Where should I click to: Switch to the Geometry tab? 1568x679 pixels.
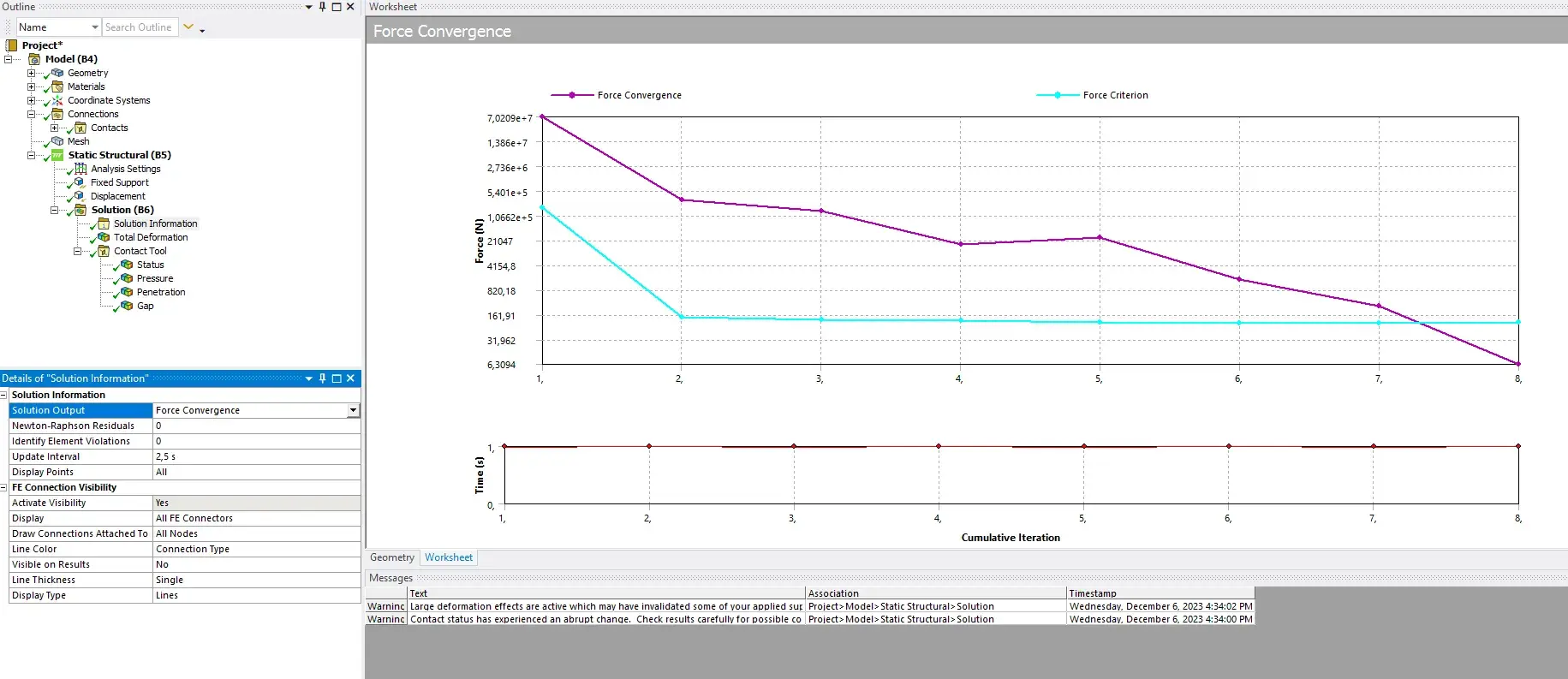[x=392, y=557]
